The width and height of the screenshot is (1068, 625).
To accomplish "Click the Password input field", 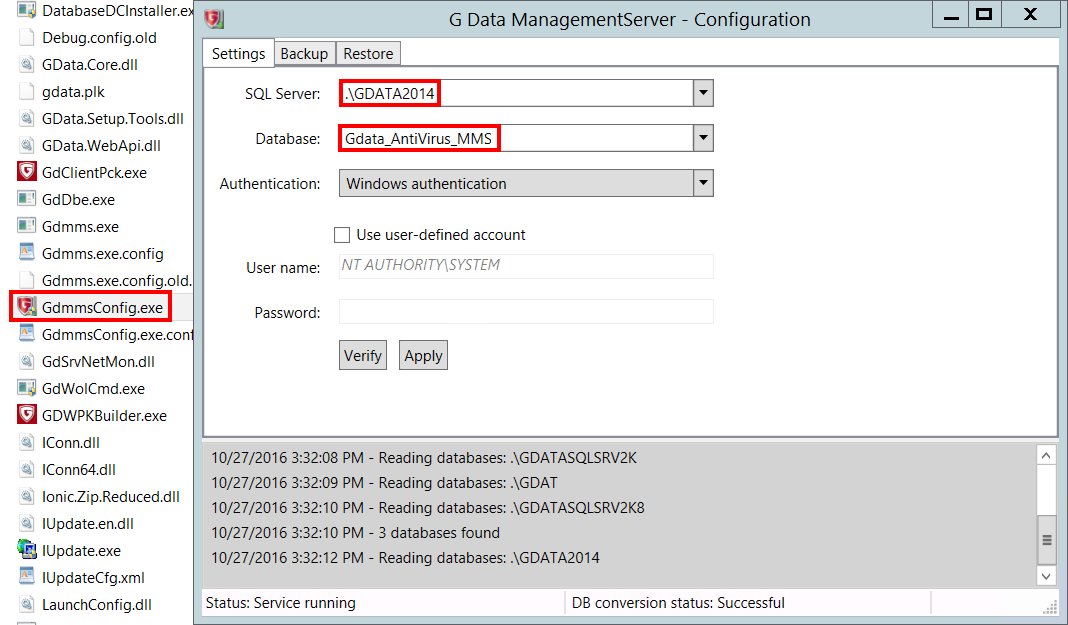I will 526,311.
